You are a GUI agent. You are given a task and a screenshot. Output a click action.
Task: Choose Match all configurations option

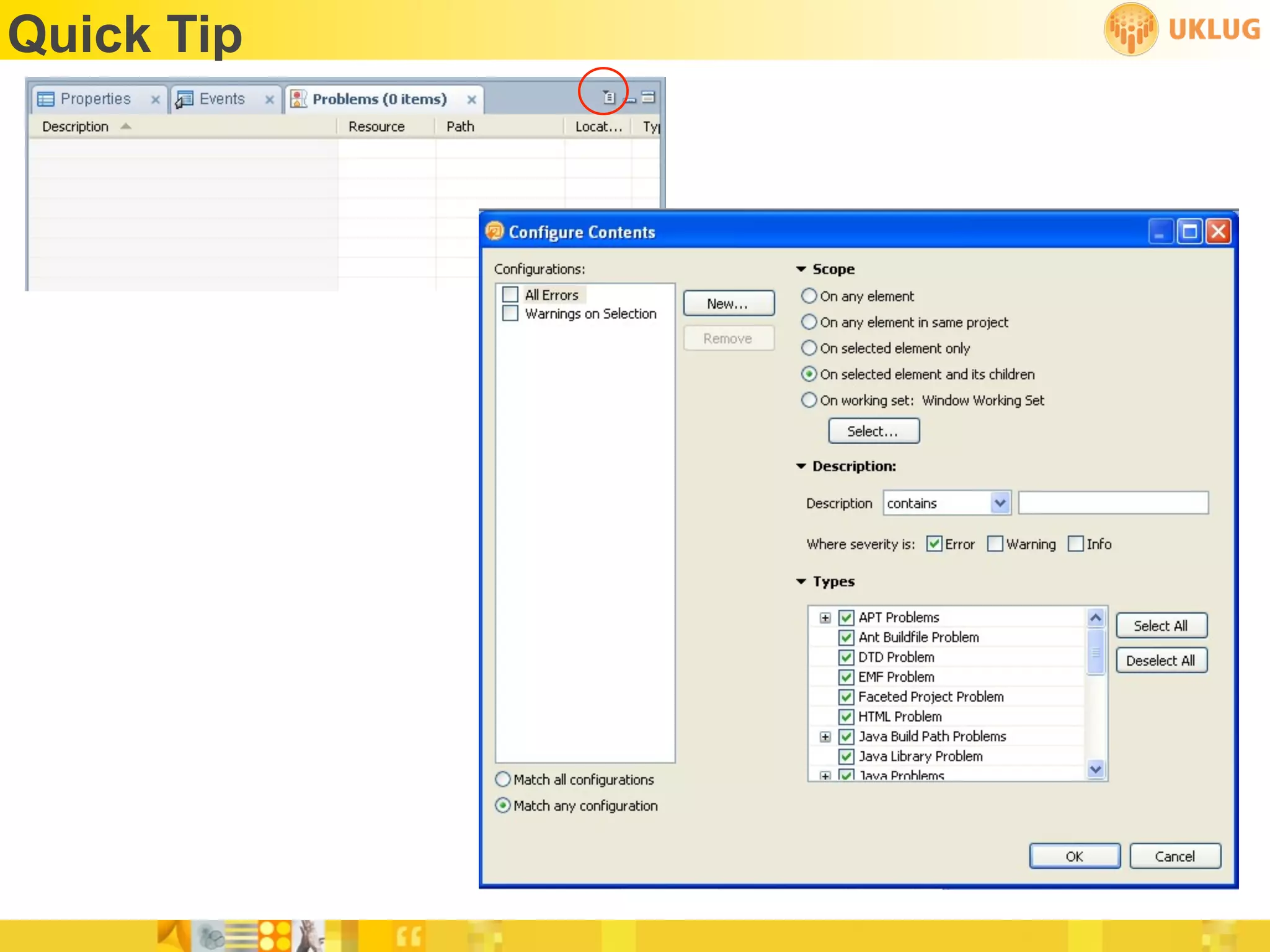[503, 779]
